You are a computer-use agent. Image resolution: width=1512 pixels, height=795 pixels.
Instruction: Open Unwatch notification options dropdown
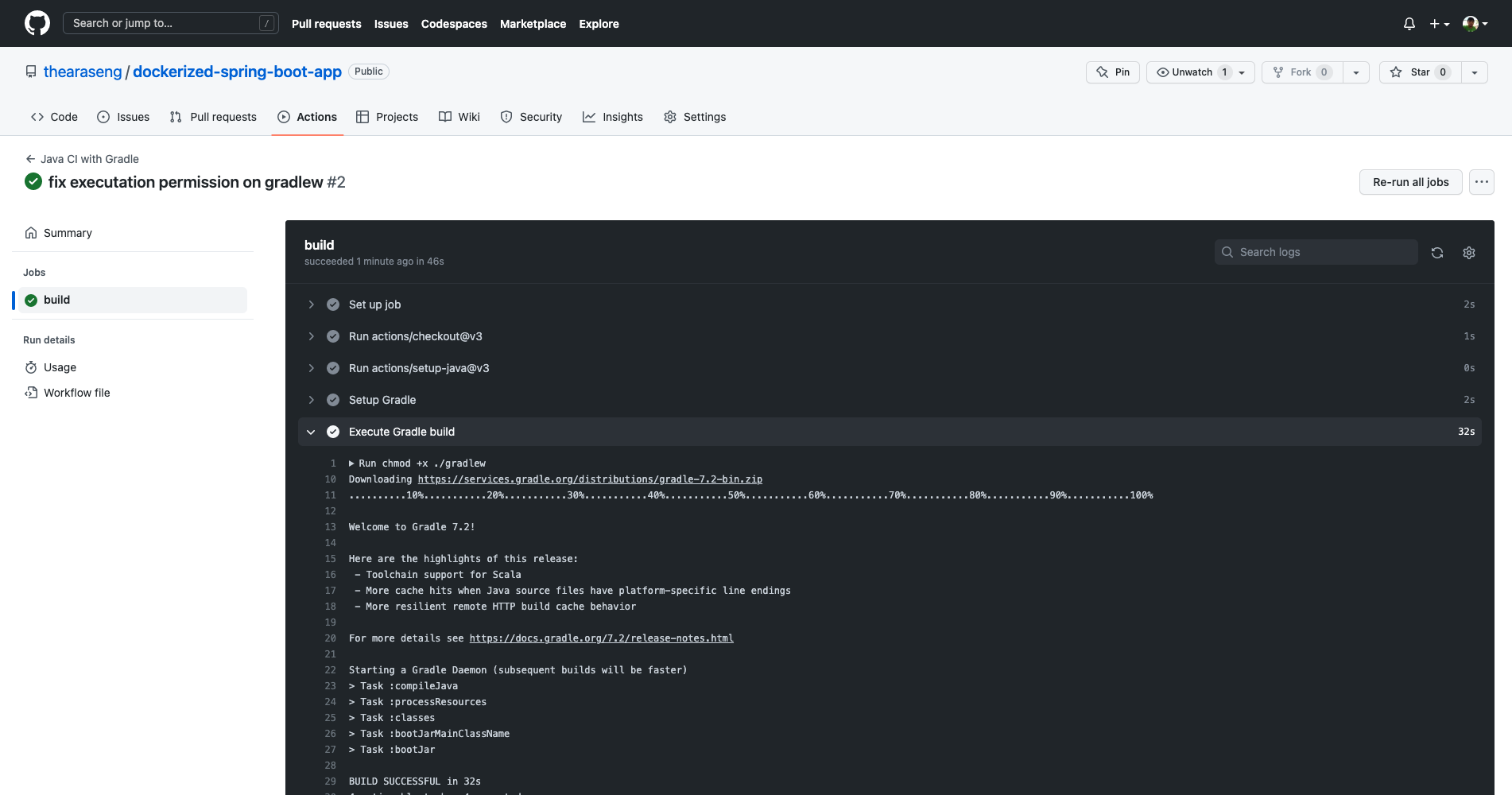pos(1242,72)
